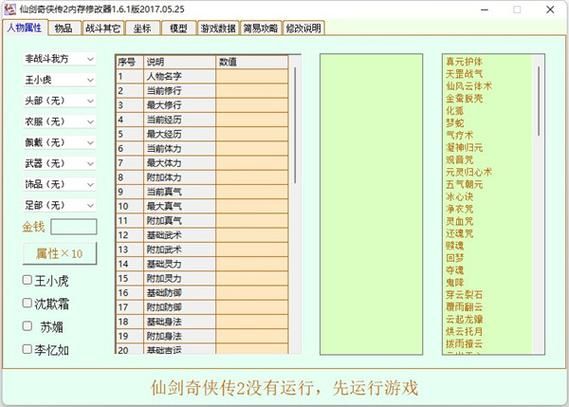View the 修改说明 tab
Screen dimensions: 569x407
click(x=303, y=28)
